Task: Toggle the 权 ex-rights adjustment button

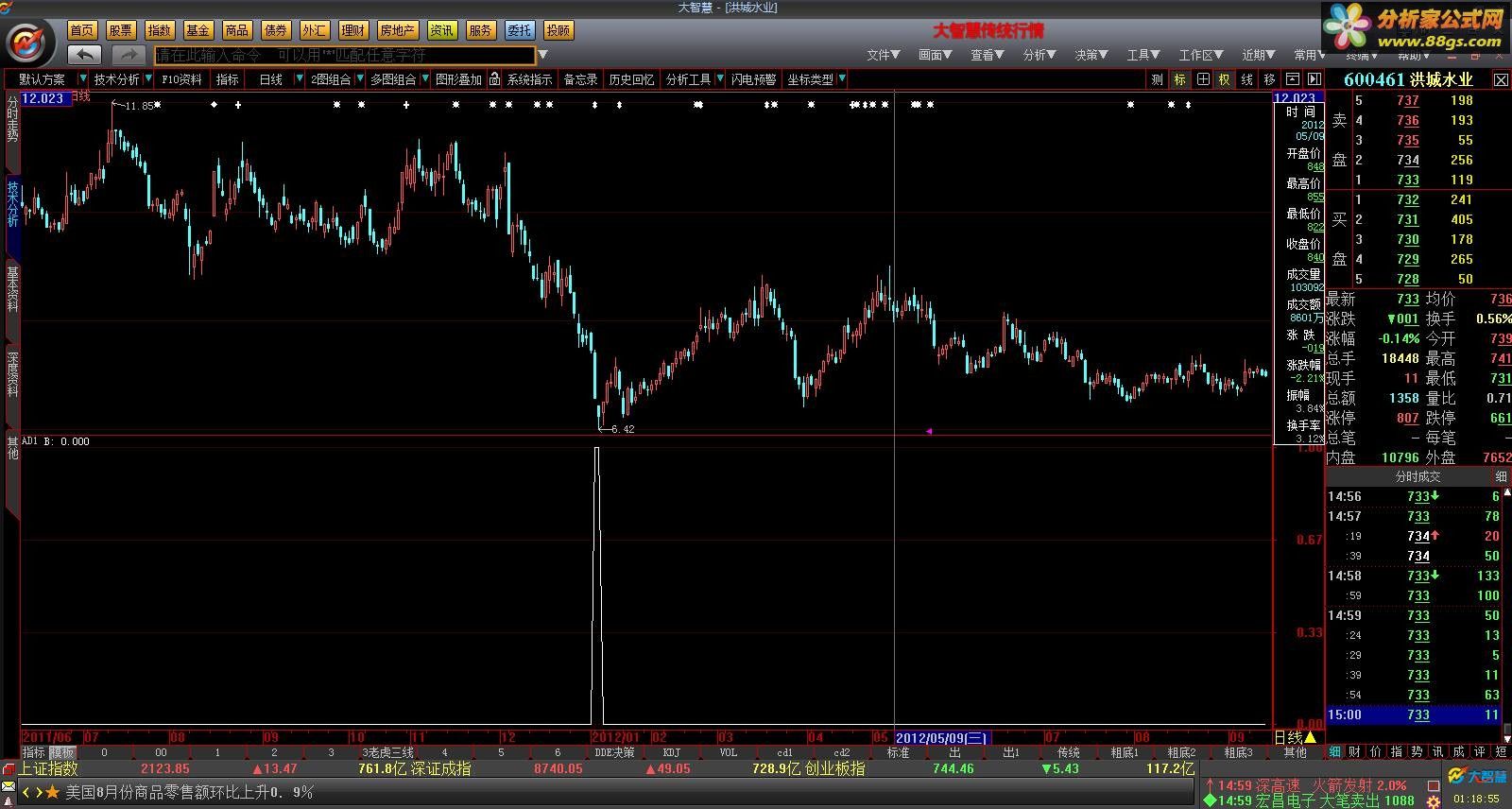Action: [1224, 79]
